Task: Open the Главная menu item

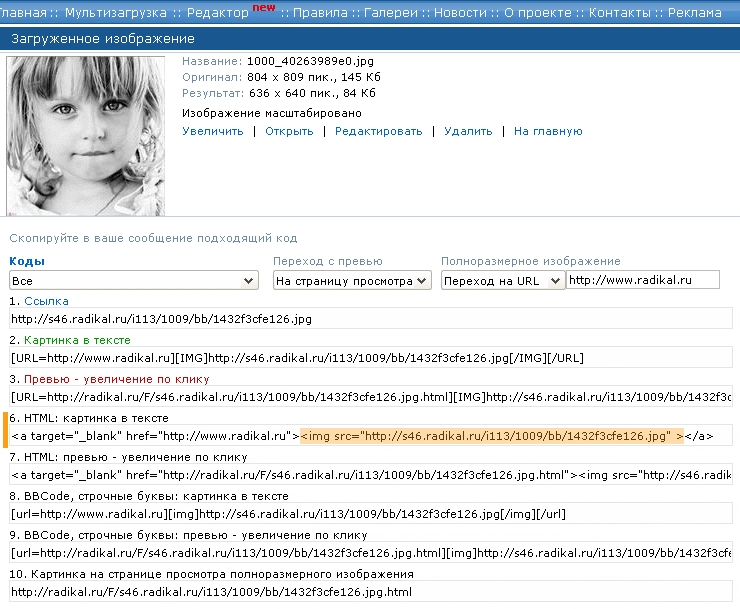Action: pos(24,13)
